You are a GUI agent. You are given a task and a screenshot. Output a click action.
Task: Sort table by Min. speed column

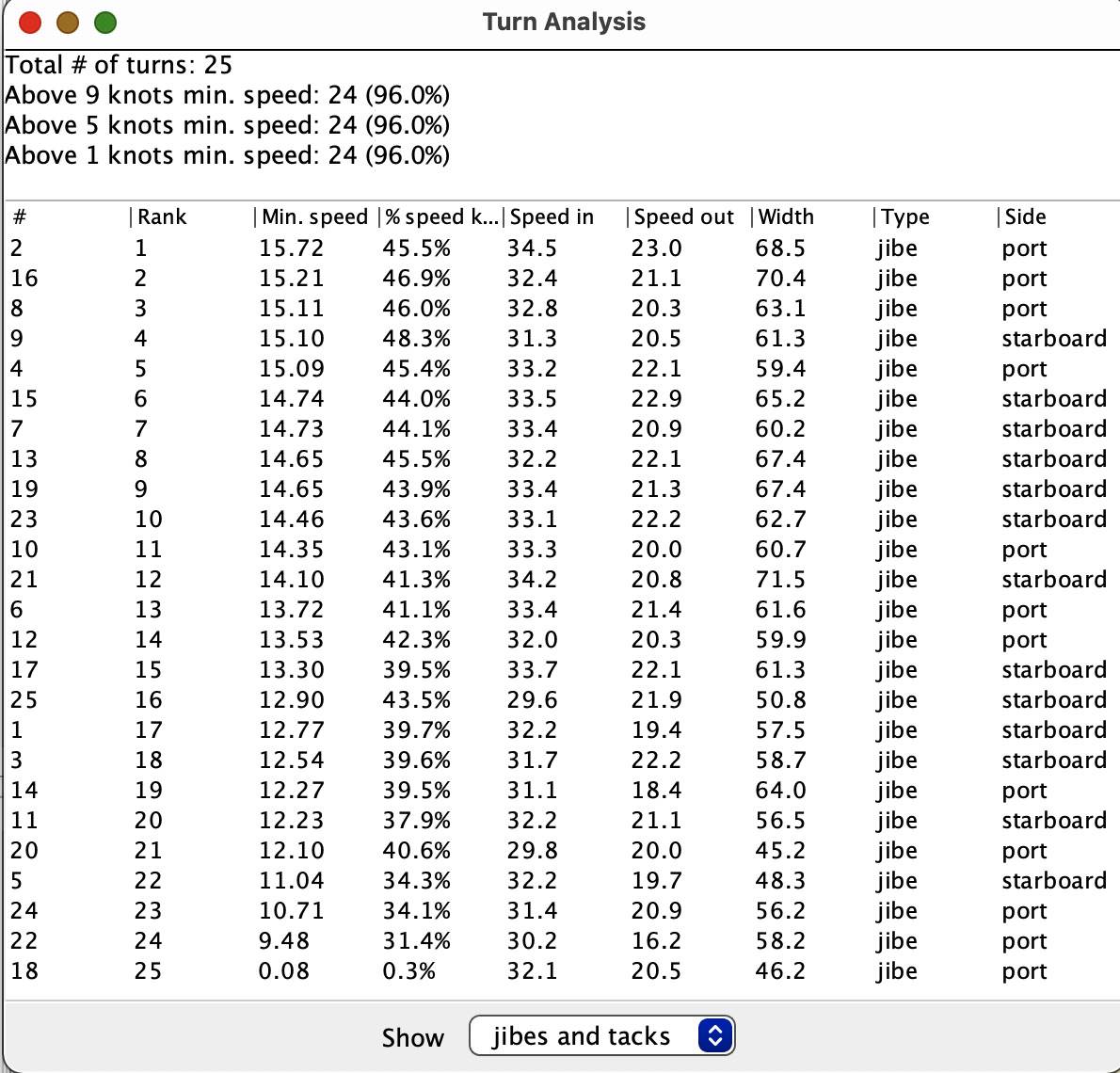click(x=314, y=217)
